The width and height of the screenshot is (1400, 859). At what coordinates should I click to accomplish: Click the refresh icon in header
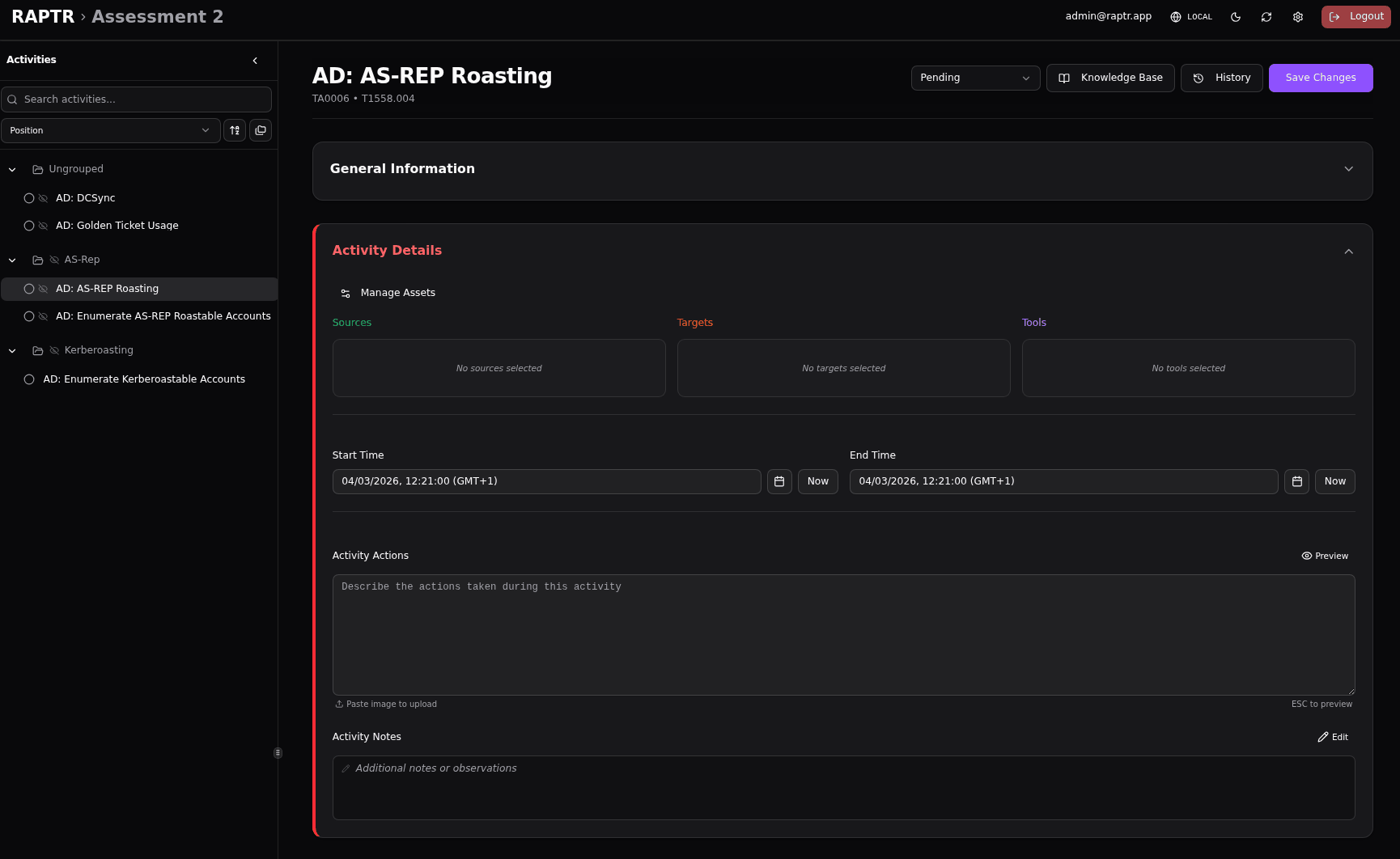pos(1266,17)
